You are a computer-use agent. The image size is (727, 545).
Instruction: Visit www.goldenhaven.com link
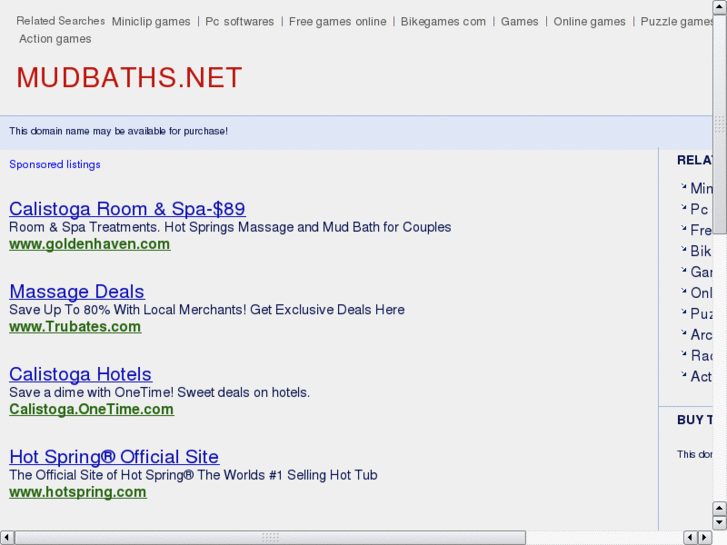[89, 244]
